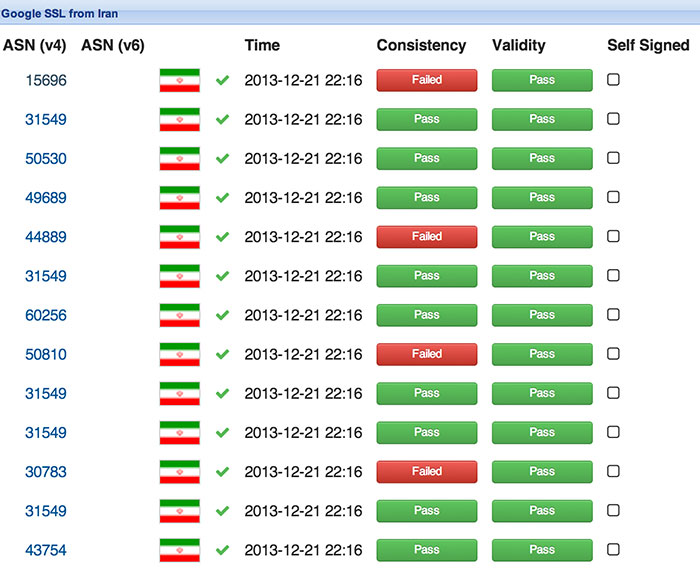Click the Iran flag in the 15696 row
This screenshot has height=575, width=700.
[x=179, y=80]
